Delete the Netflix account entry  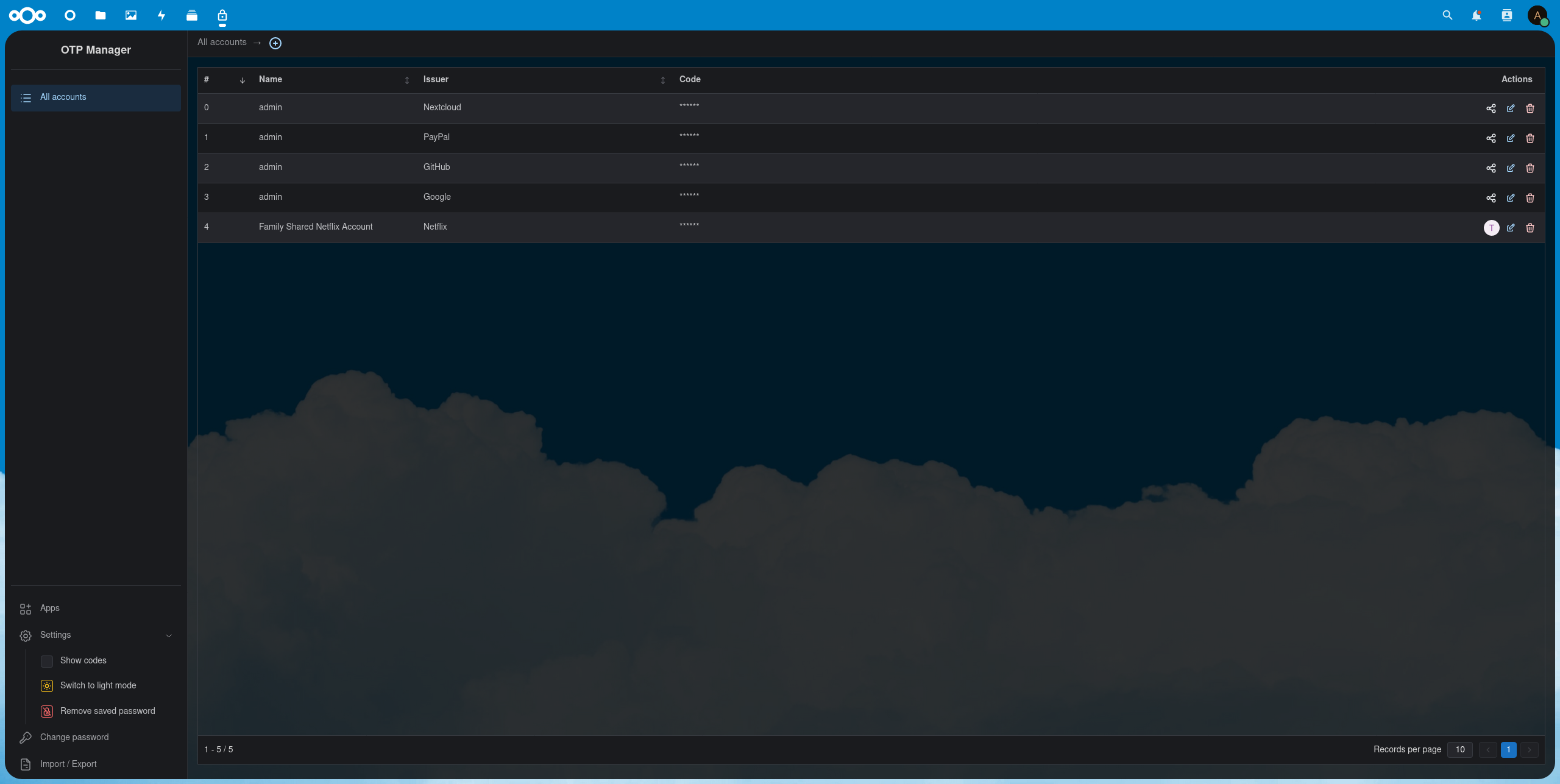tap(1530, 228)
